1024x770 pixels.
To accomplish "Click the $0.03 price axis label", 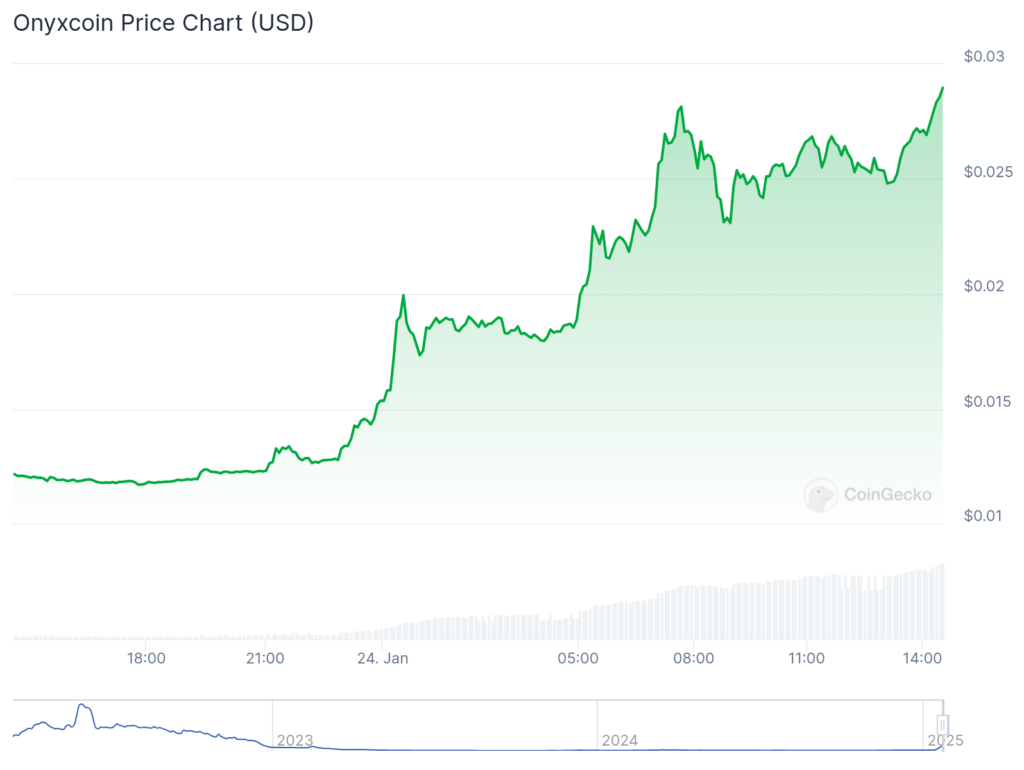I will pyautogui.click(x=984, y=56).
